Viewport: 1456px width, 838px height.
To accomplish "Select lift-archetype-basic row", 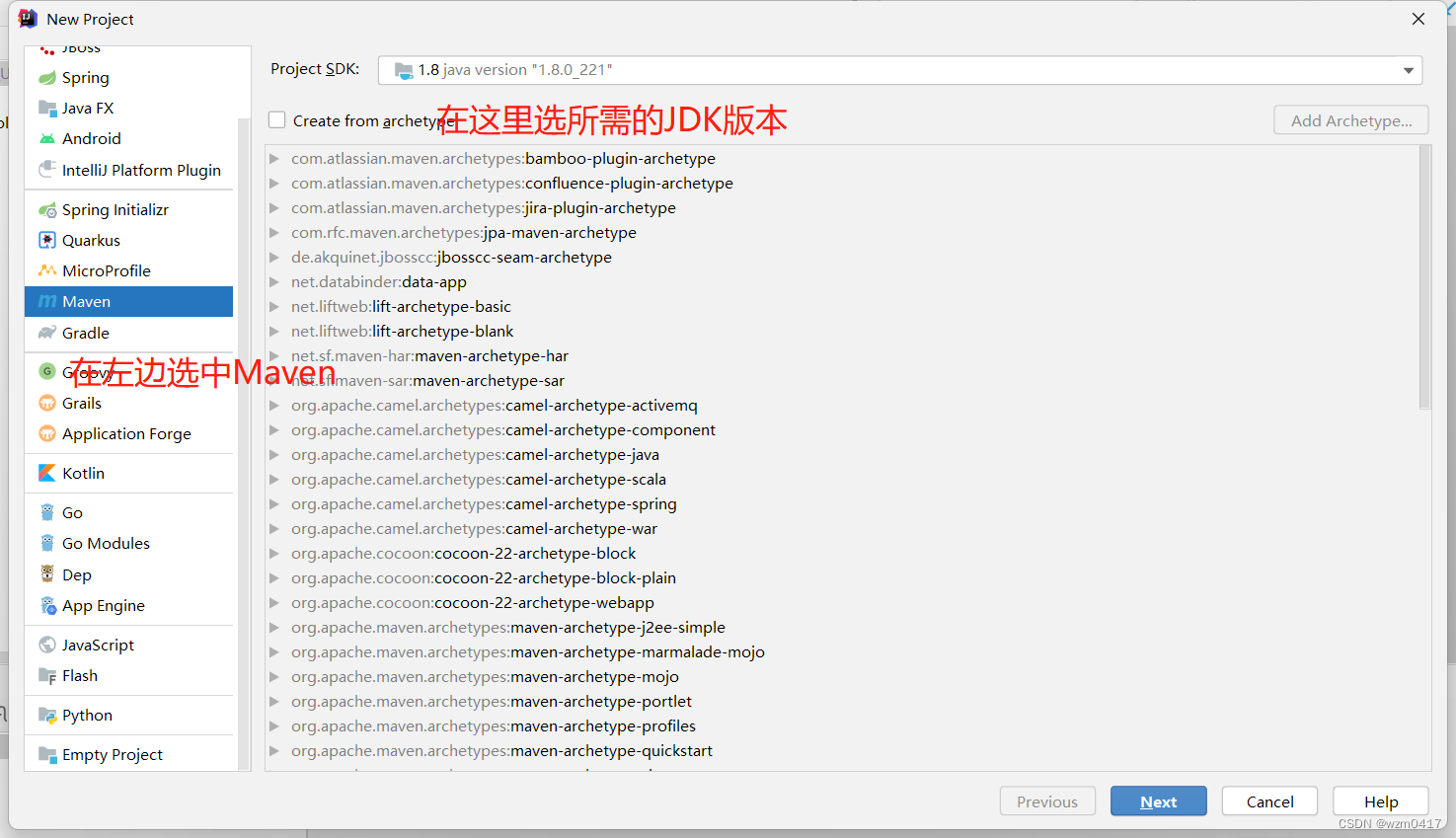I will click(842, 306).
